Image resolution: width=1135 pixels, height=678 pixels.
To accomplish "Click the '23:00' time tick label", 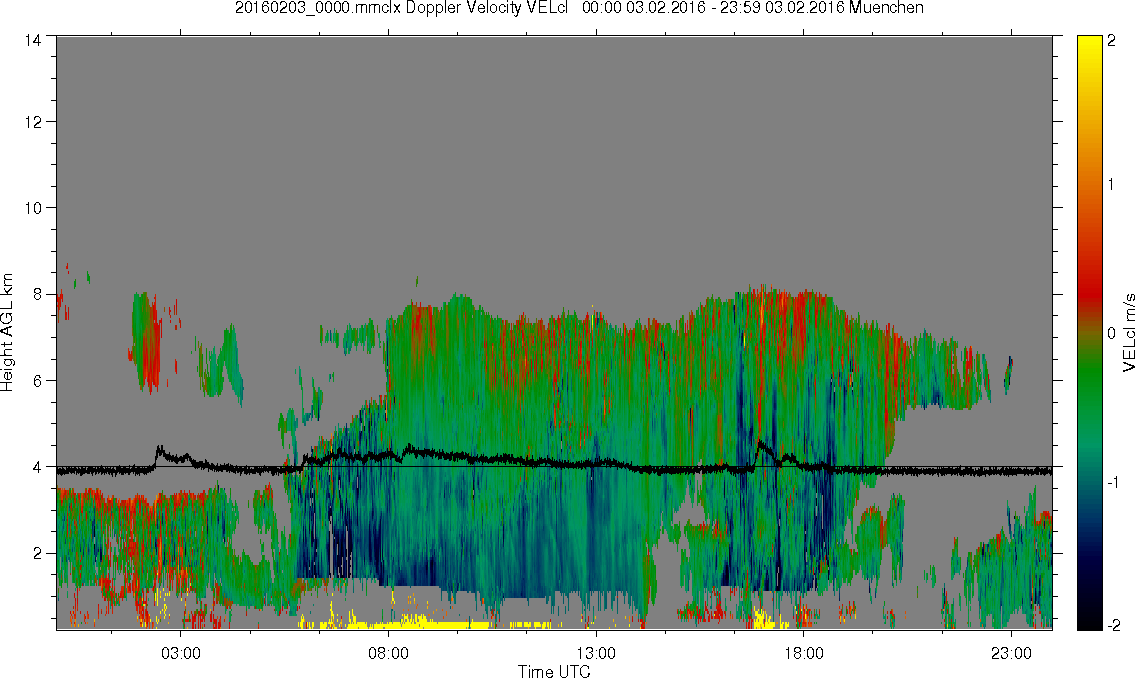I will tap(1011, 653).
